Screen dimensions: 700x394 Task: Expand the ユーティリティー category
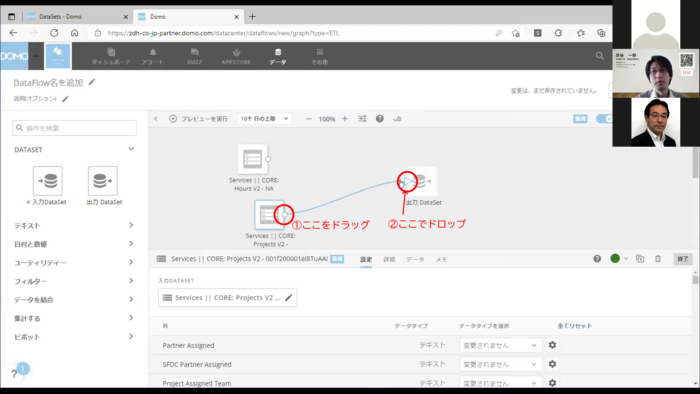click(74, 263)
